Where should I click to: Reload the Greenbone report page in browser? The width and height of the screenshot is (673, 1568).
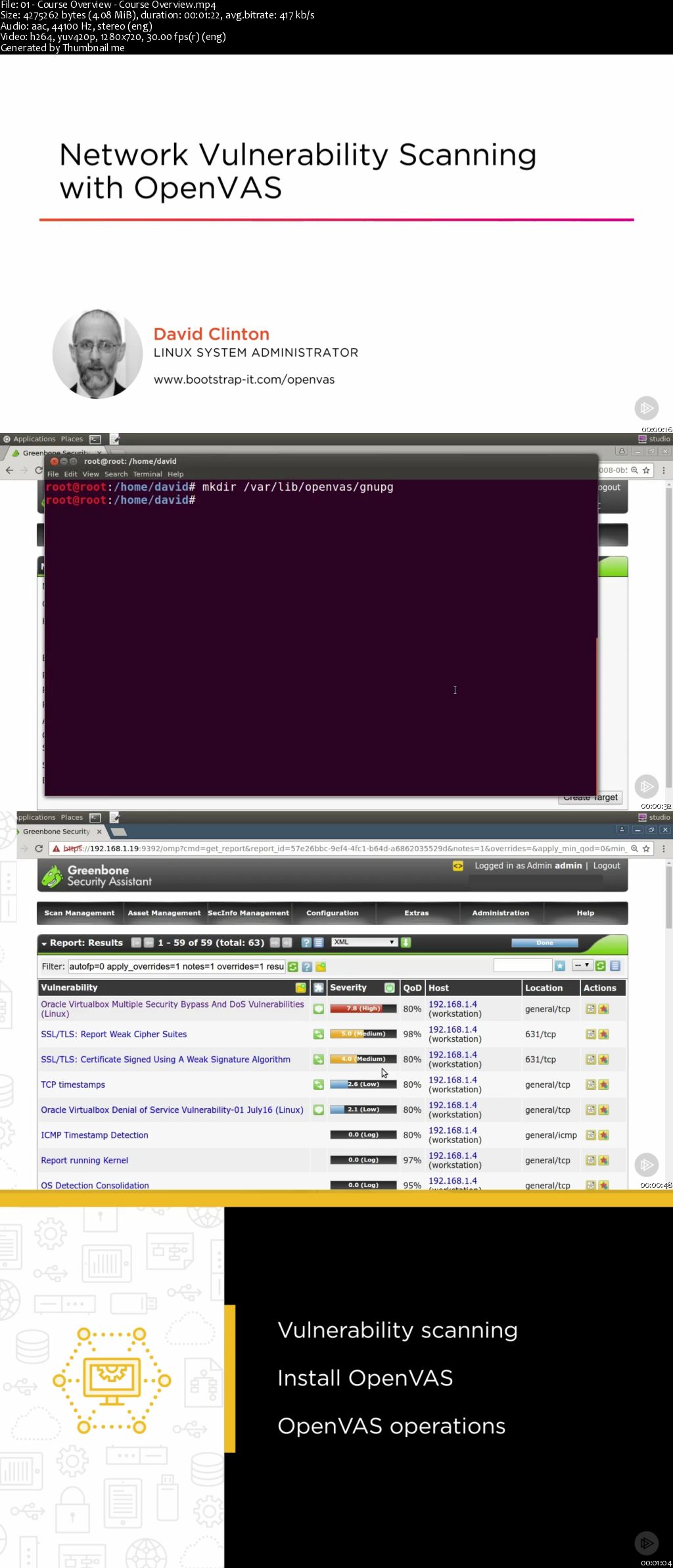pyautogui.click(x=39, y=849)
